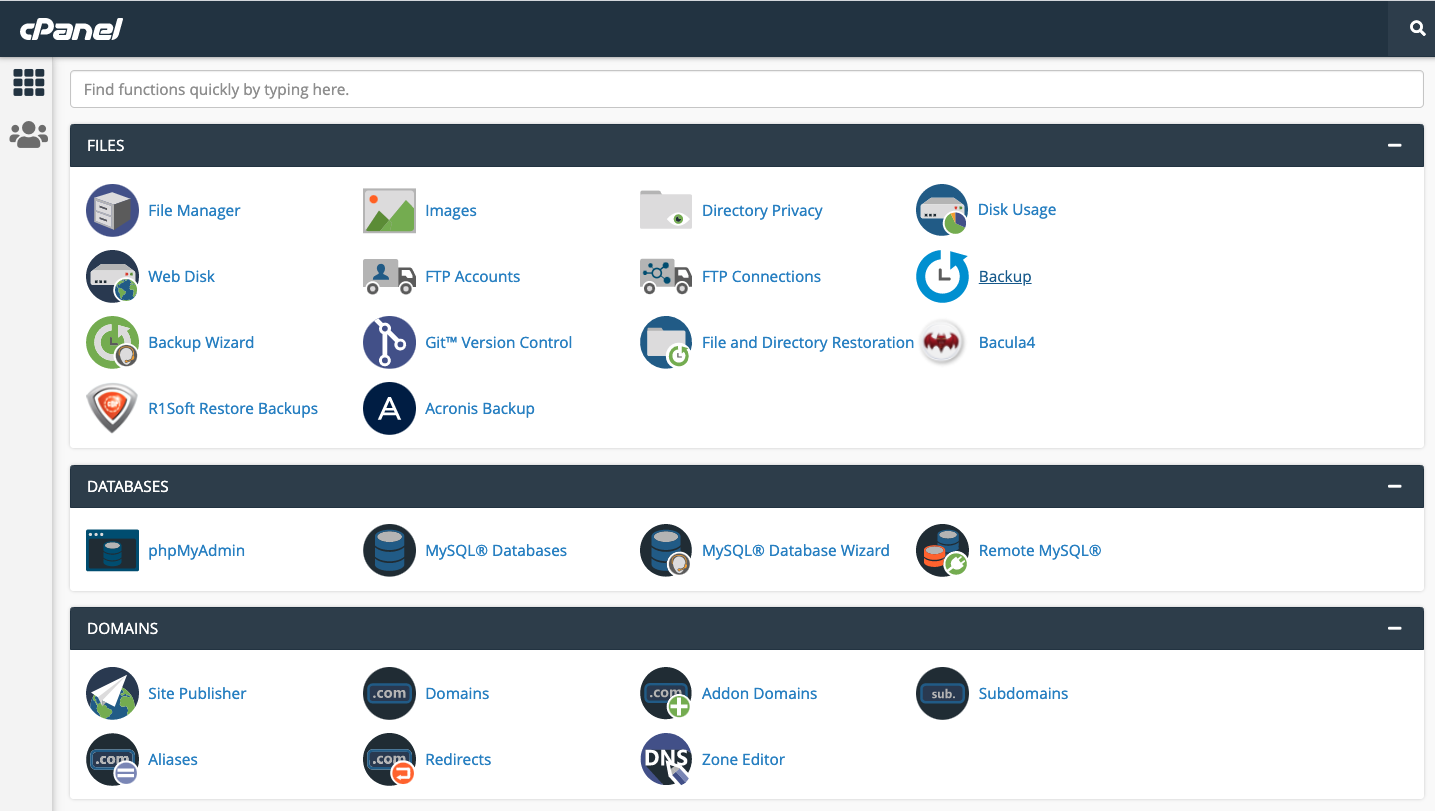Open the Domains .com icon
This screenshot has height=811, width=1435.
click(389, 693)
